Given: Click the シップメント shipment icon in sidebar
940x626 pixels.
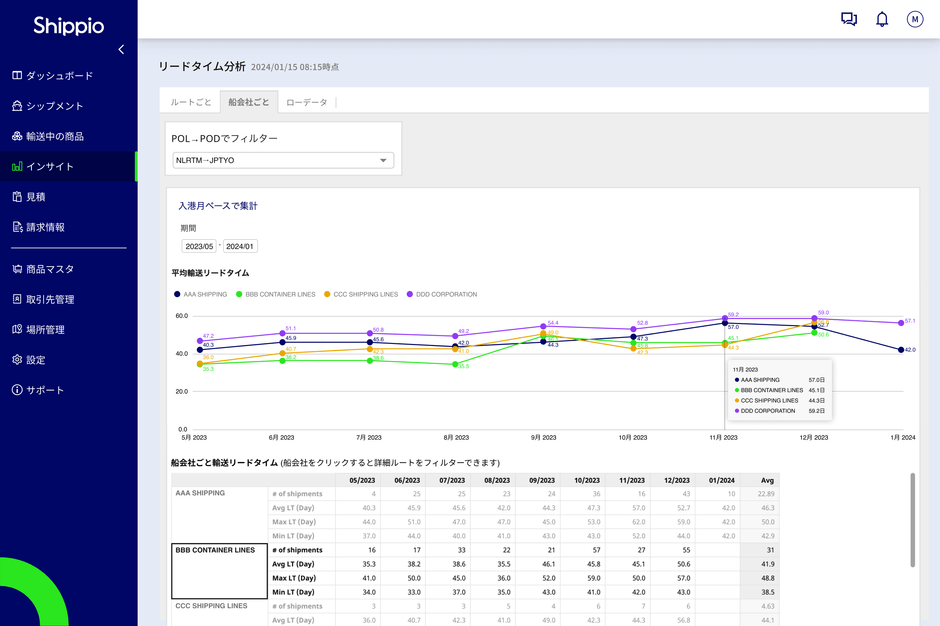Looking at the screenshot, I should tap(17, 106).
